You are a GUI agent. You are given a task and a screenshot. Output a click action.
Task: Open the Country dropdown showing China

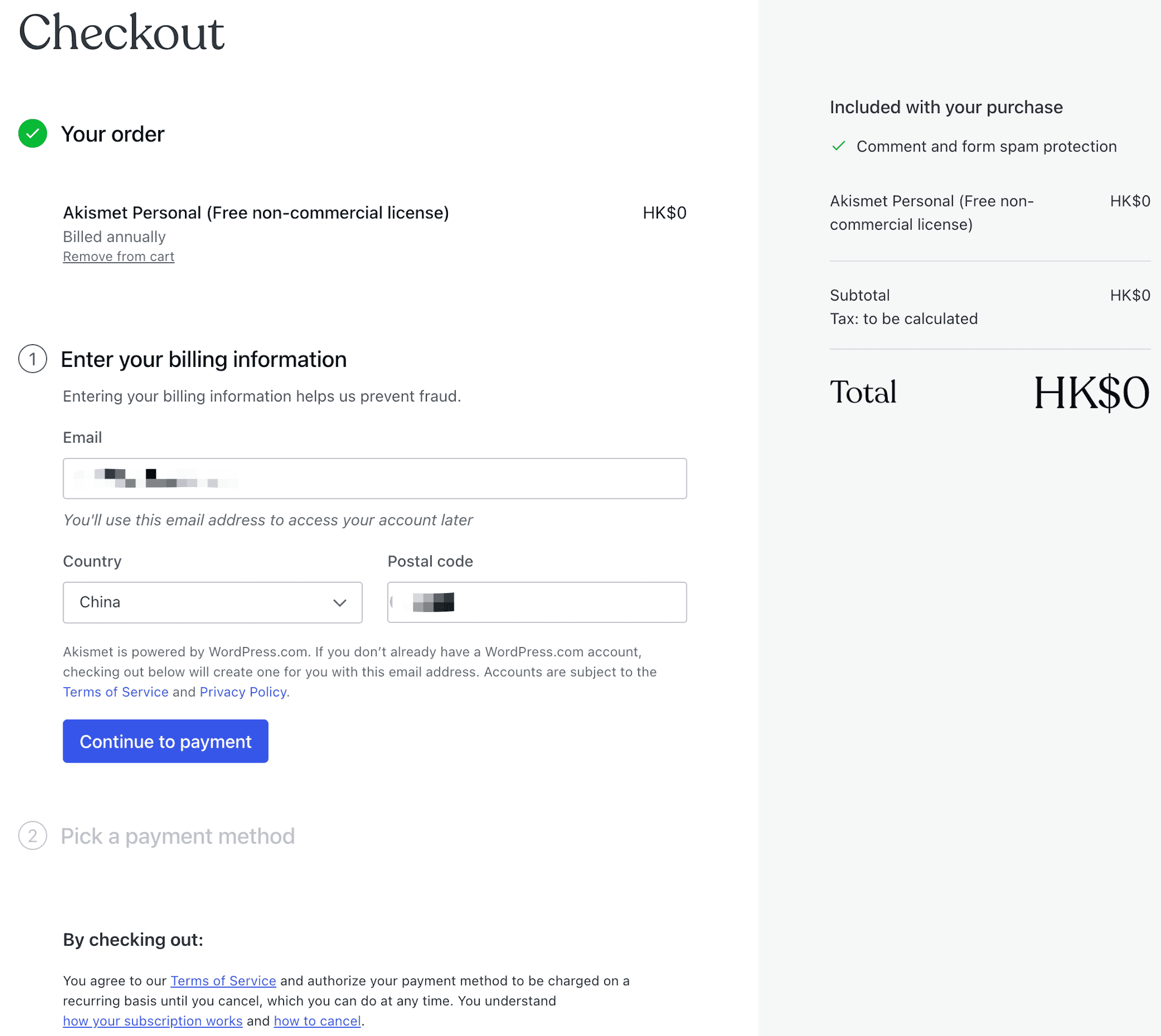(x=212, y=602)
